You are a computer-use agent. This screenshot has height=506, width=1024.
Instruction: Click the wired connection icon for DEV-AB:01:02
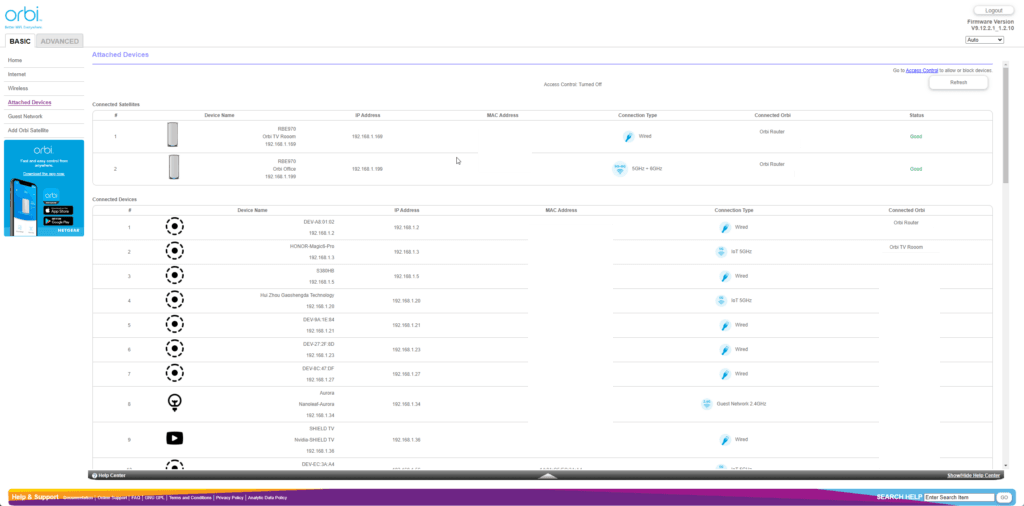click(x=725, y=227)
